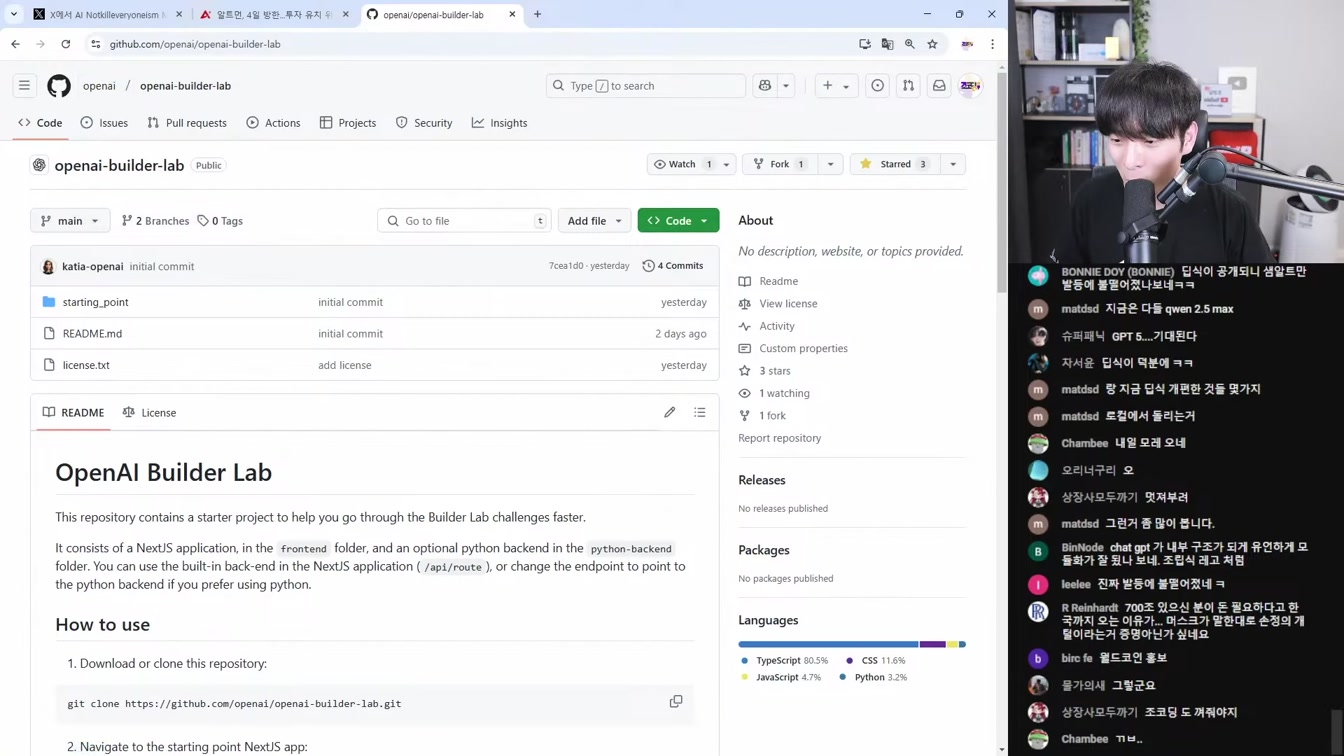Focus the Type / to search field

pos(646,86)
